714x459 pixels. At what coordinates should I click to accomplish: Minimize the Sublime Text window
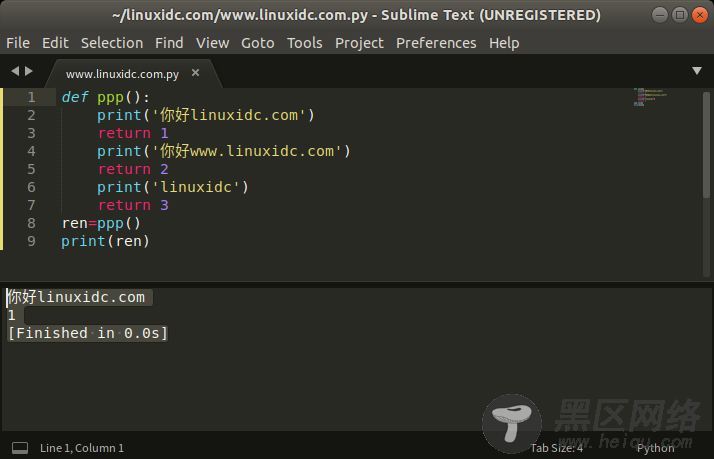click(659, 15)
